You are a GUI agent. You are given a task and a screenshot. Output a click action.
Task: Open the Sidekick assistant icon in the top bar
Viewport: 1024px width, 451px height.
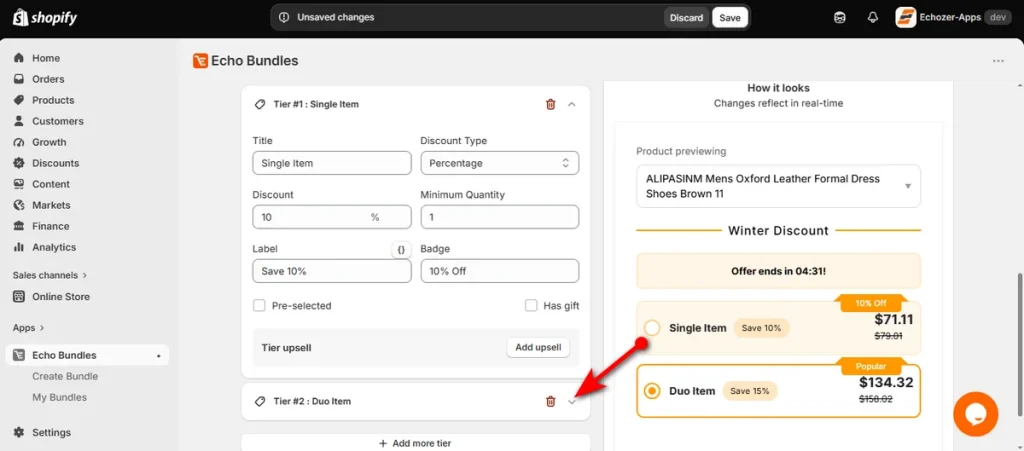840,18
